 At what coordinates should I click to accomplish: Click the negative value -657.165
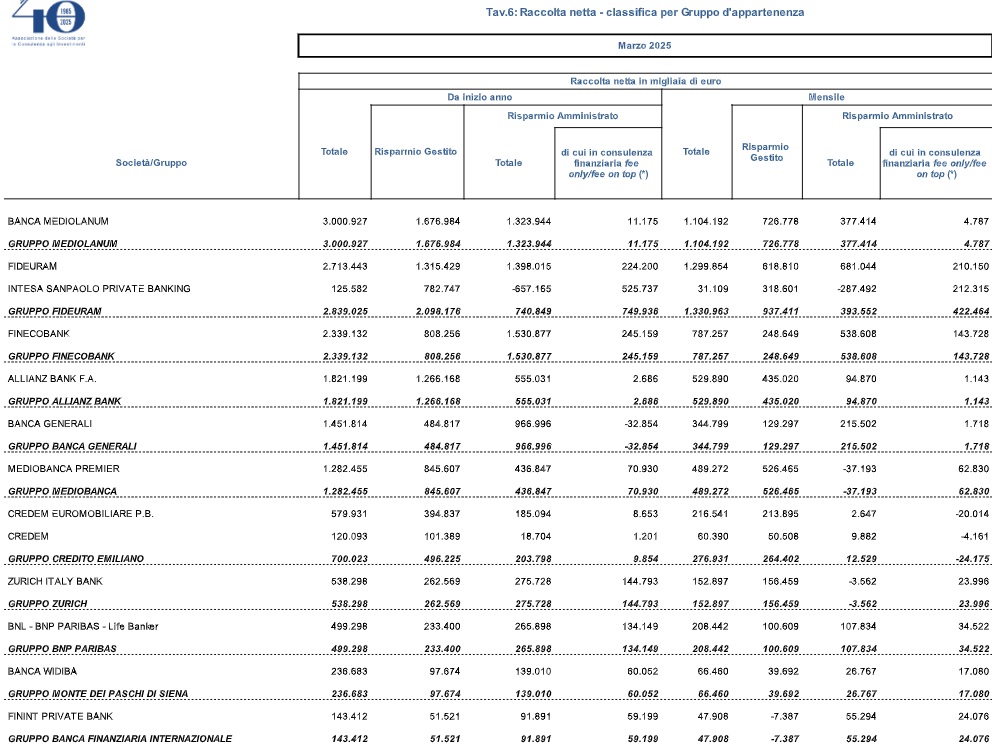coord(533,289)
